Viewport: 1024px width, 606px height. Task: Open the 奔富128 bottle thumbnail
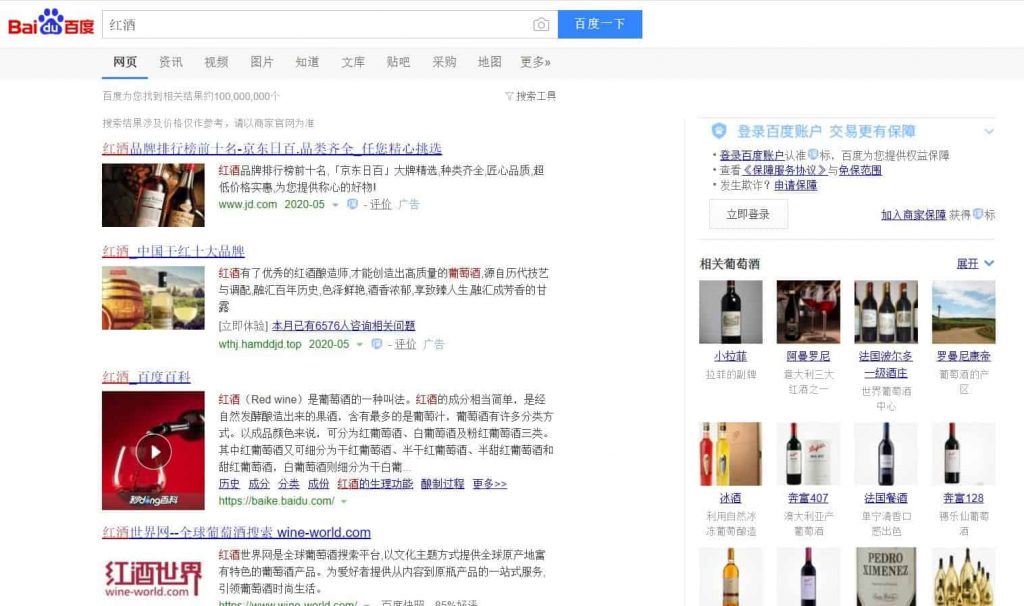[x=964, y=454]
